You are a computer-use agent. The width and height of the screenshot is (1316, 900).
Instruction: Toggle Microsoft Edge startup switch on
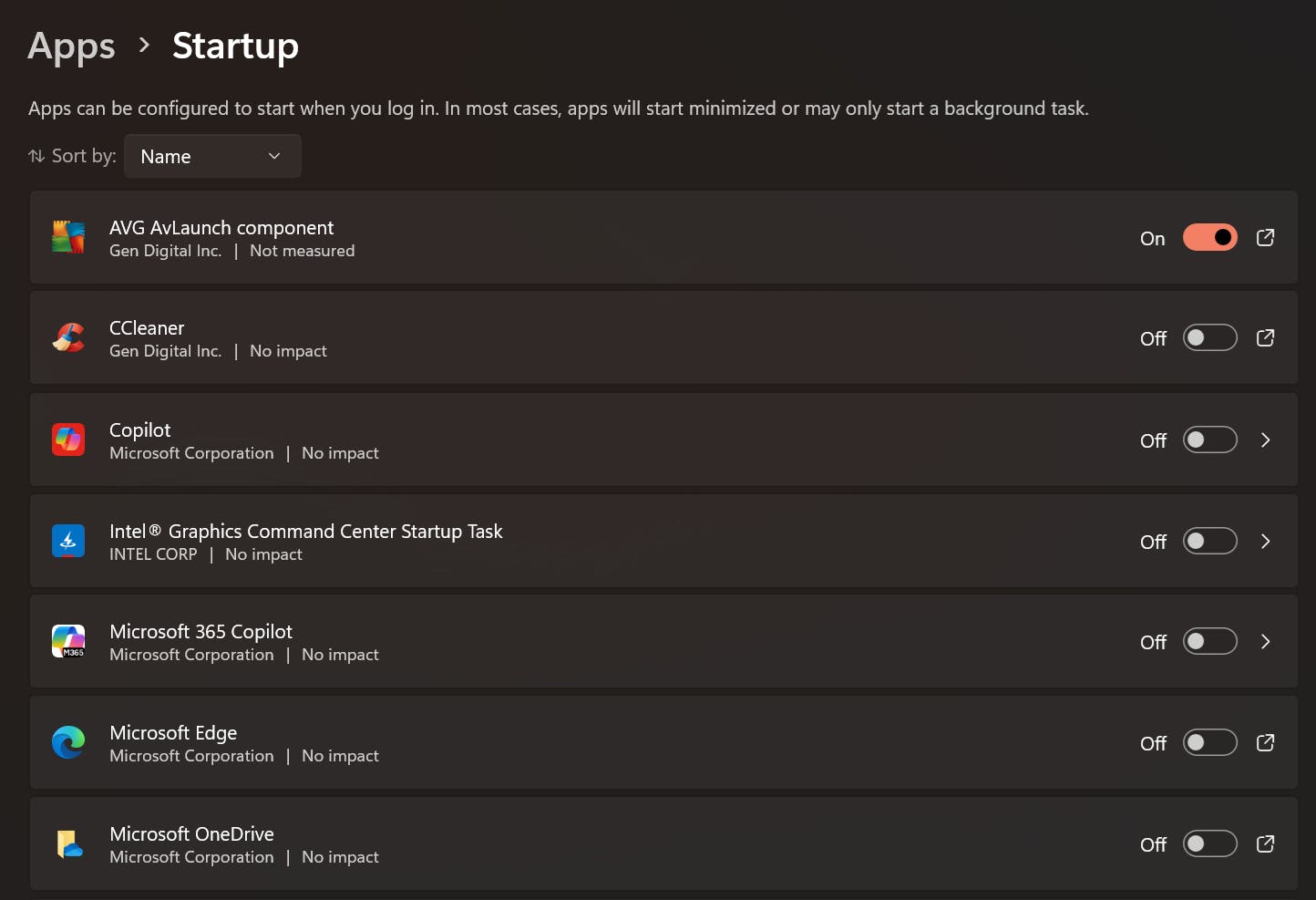[x=1209, y=743]
